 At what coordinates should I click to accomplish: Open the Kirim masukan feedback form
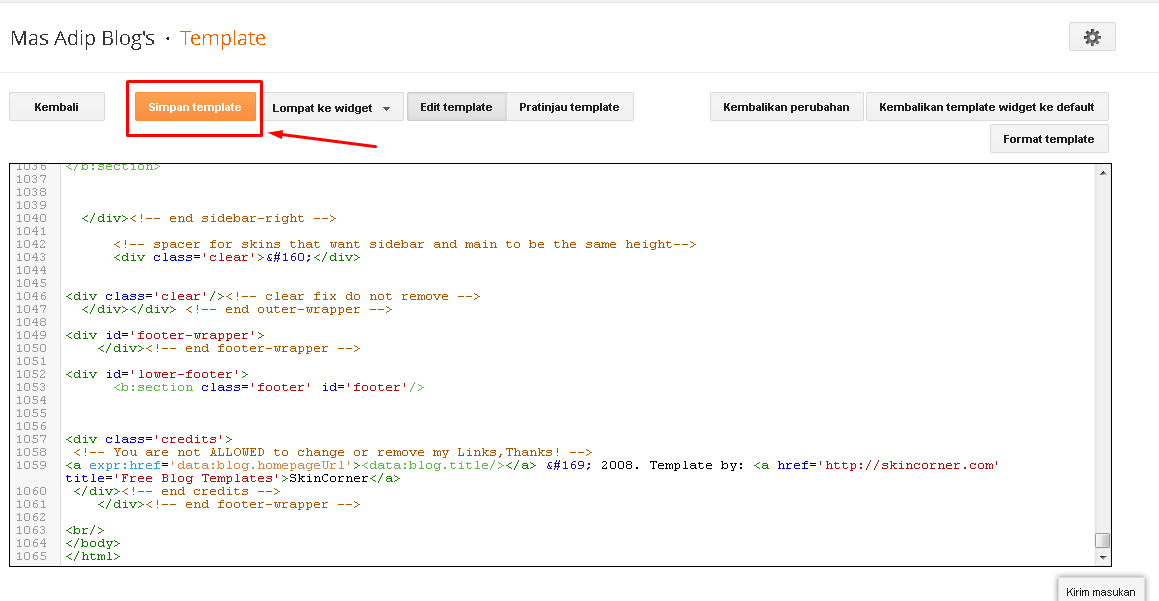coord(1100,591)
